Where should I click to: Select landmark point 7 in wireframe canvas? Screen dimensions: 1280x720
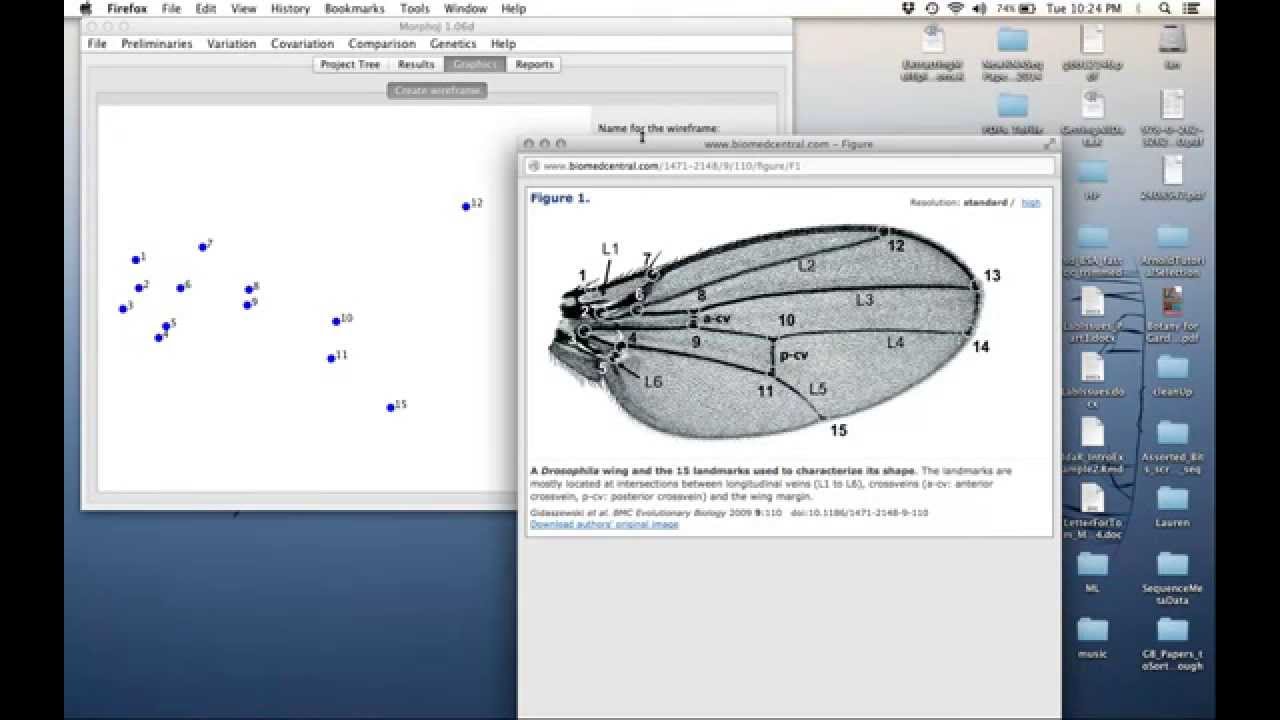203,247
